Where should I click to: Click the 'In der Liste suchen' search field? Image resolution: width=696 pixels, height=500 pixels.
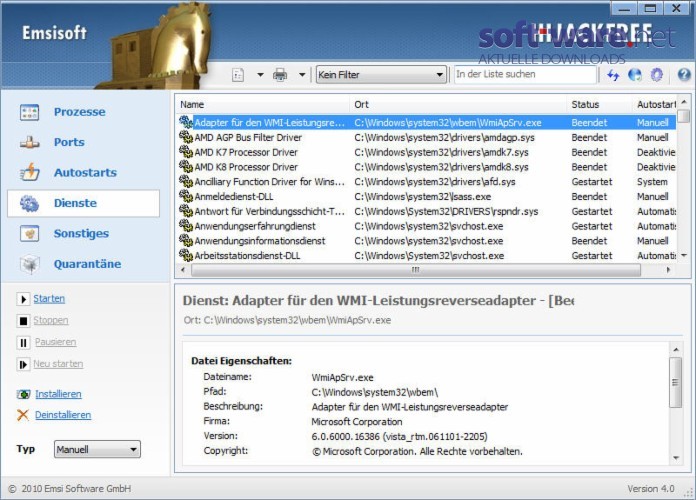pos(525,75)
